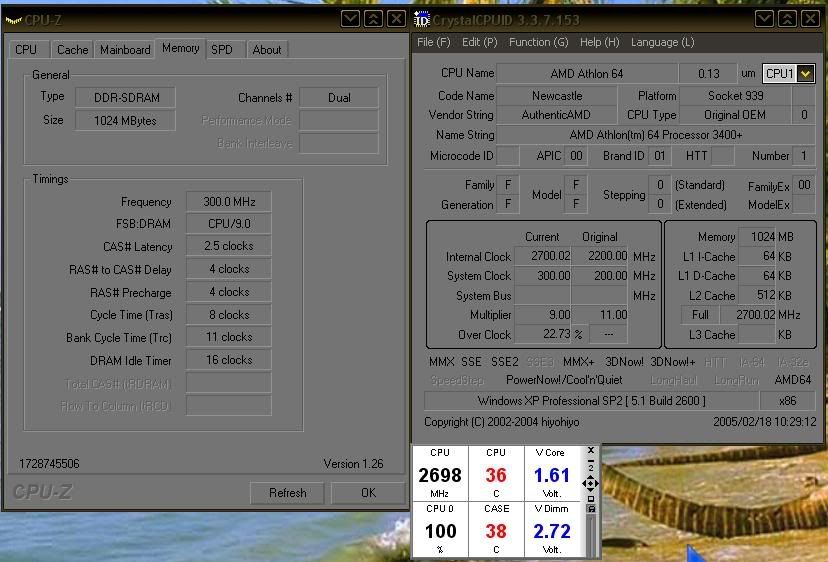Screen dimensions: 828x562
Task: Open the Language (L) menu
Action: tap(663, 42)
